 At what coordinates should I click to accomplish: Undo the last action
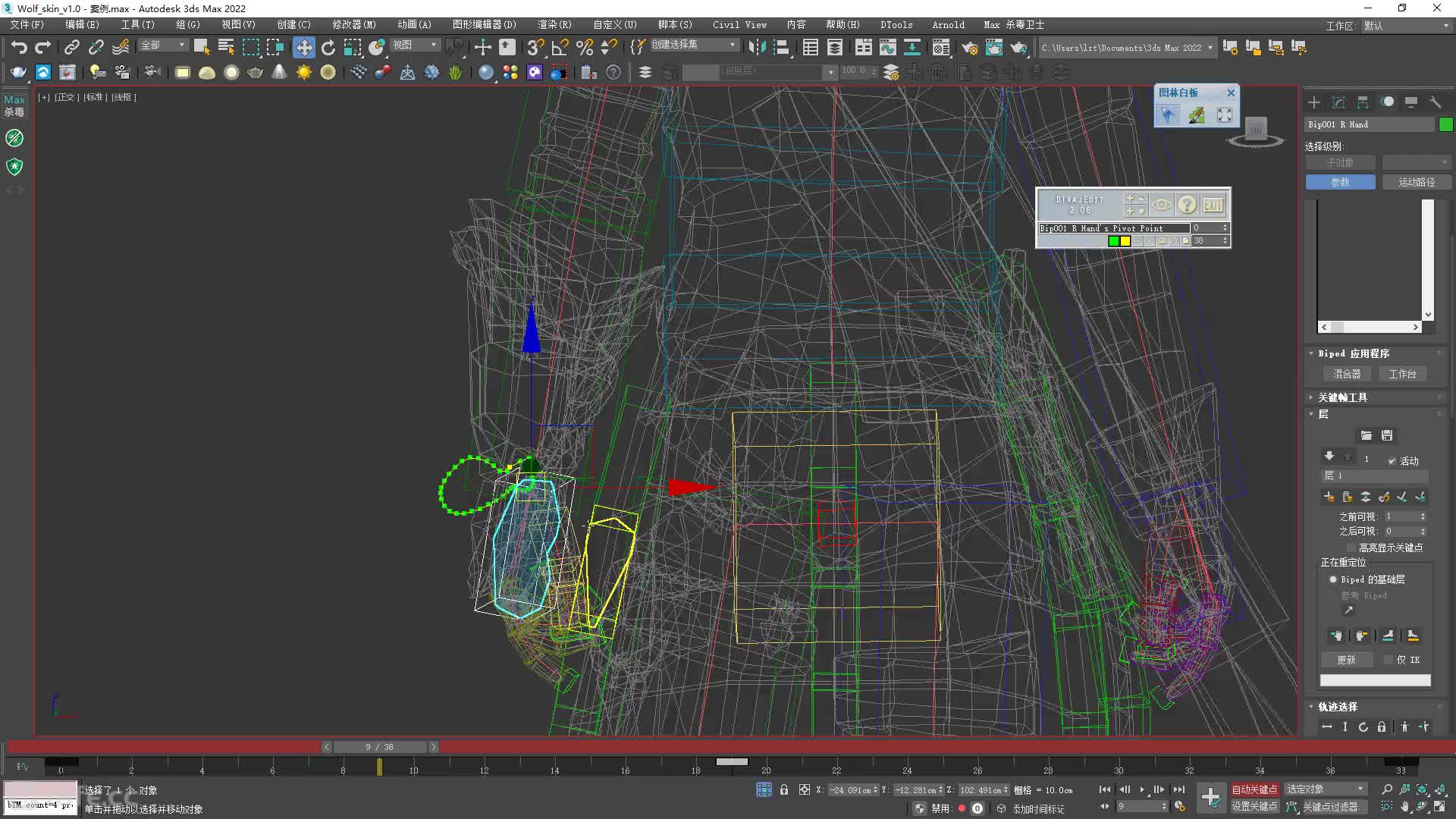click(19, 47)
